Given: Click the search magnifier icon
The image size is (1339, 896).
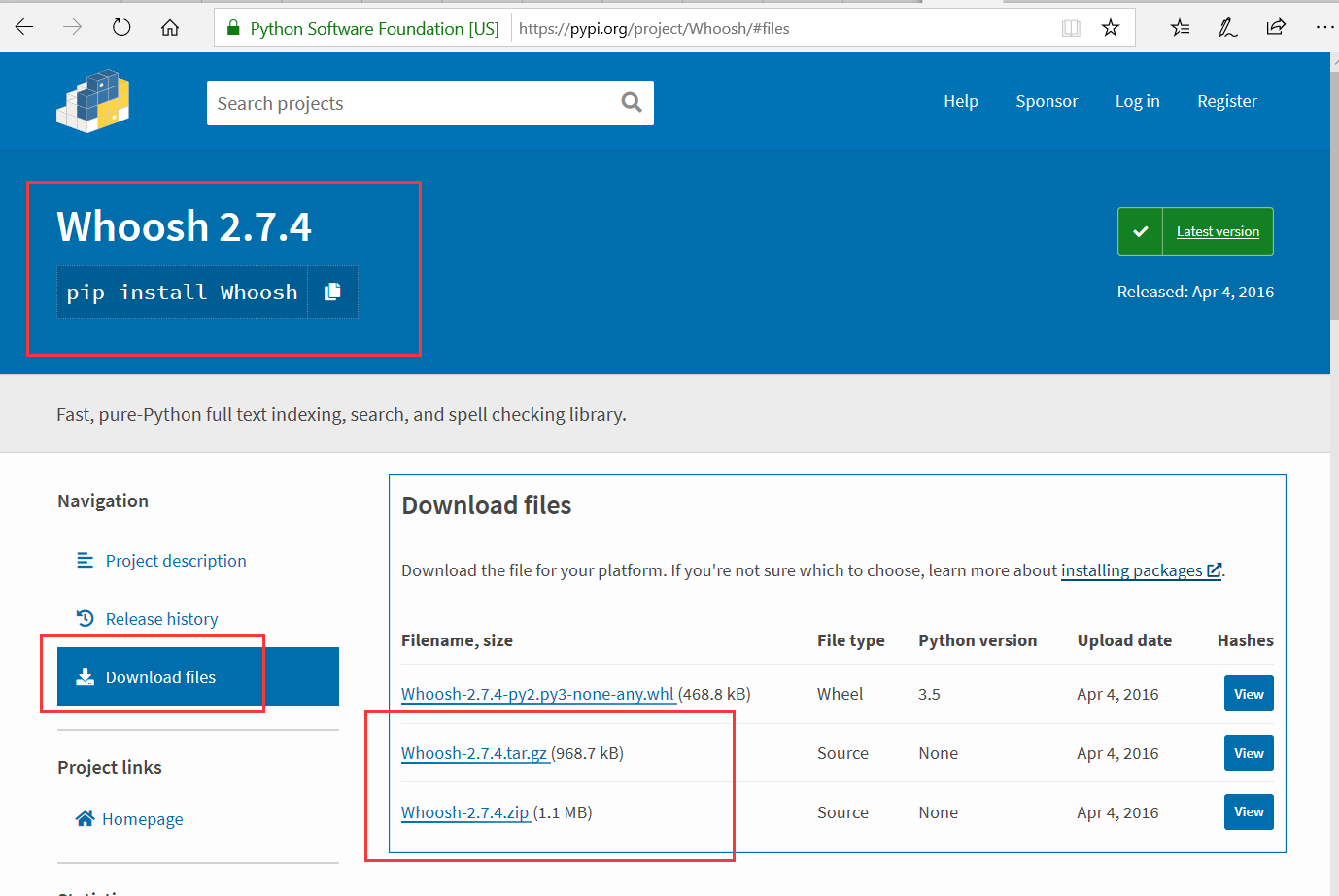Looking at the screenshot, I should point(632,102).
